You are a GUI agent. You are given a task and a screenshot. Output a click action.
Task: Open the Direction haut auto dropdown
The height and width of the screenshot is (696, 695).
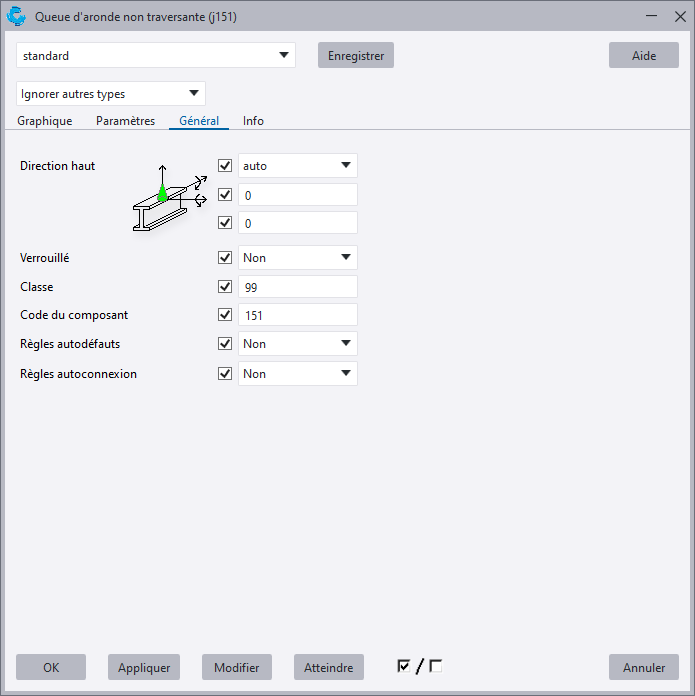(297, 166)
